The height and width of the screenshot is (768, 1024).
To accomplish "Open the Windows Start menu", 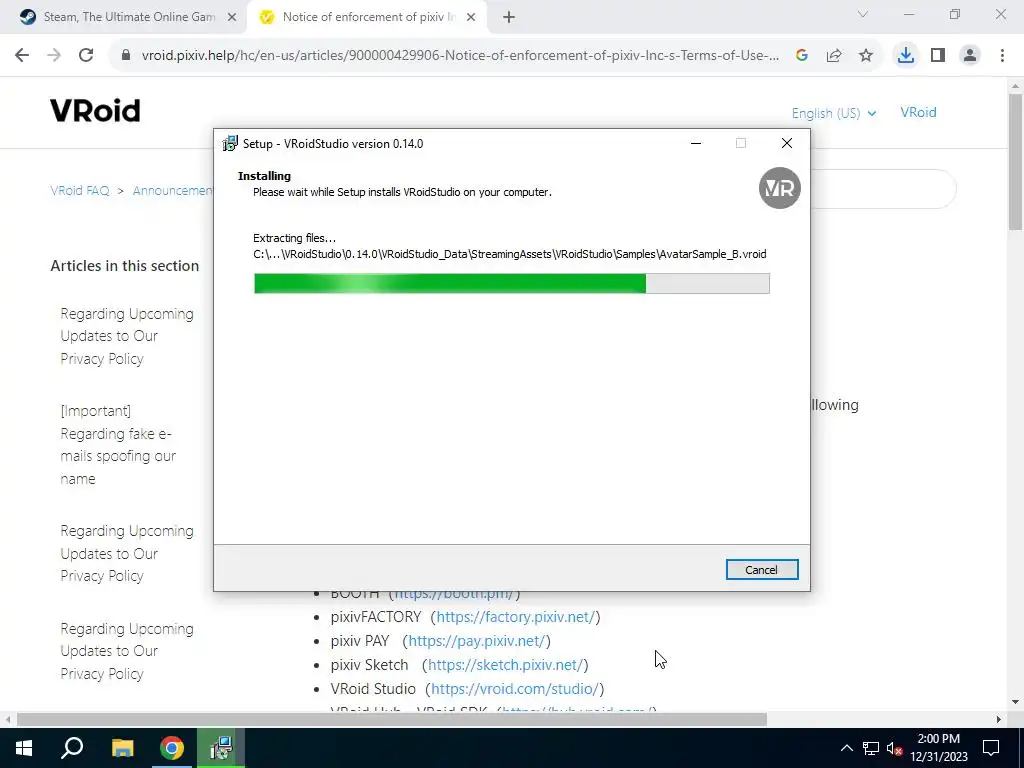I will (24, 748).
